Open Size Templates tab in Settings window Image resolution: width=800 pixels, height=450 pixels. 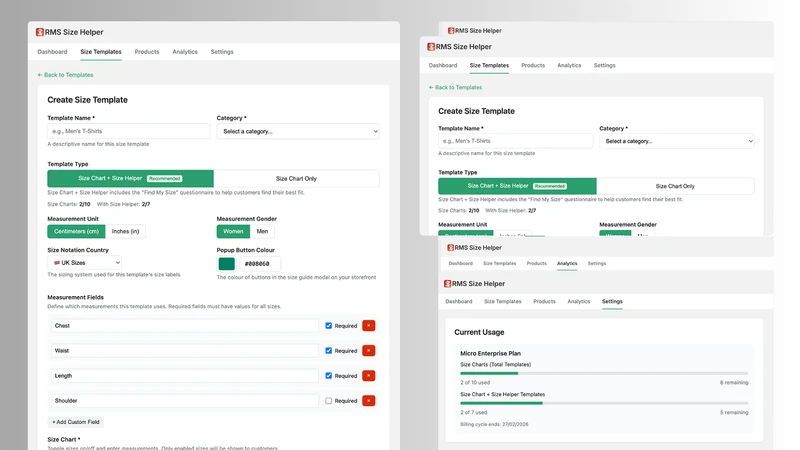point(503,302)
